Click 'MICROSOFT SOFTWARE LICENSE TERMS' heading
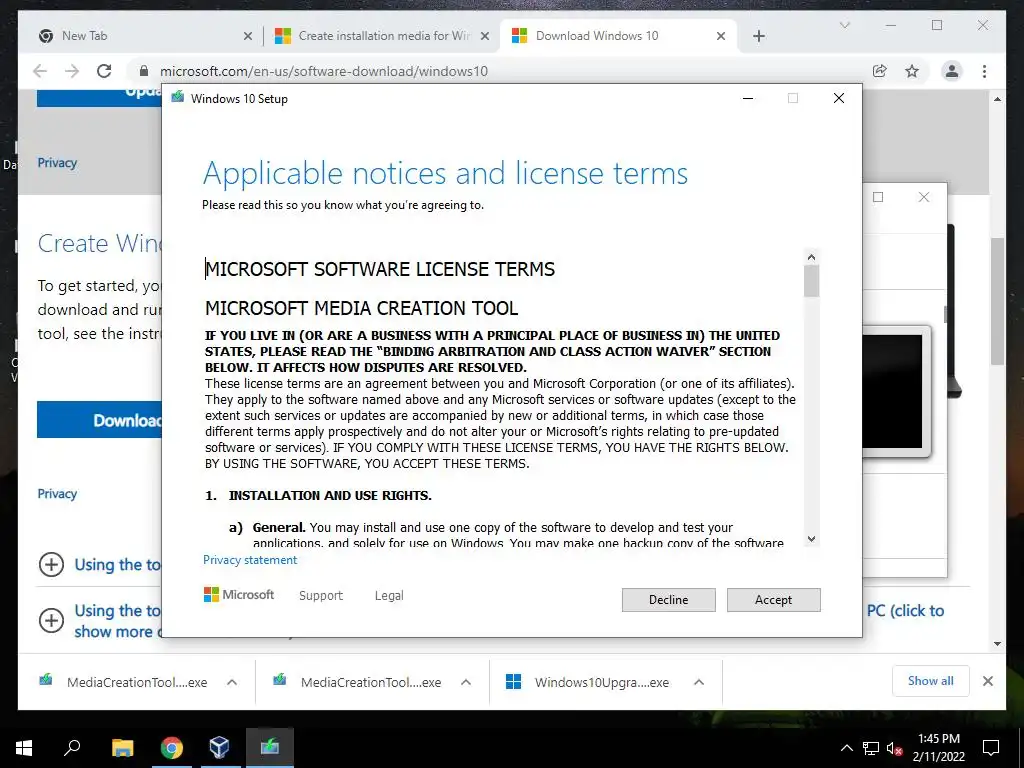 [380, 269]
